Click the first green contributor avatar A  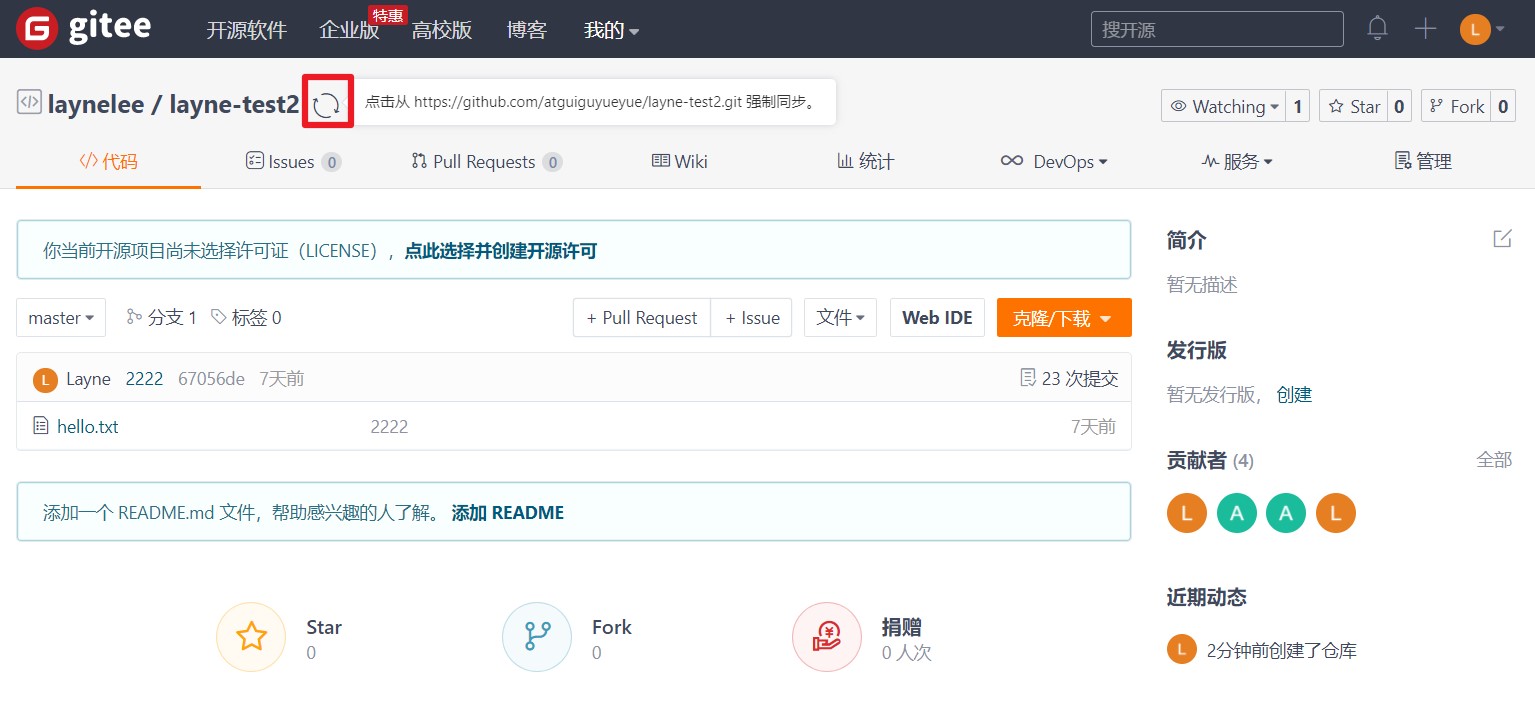[x=1237, y=513]
